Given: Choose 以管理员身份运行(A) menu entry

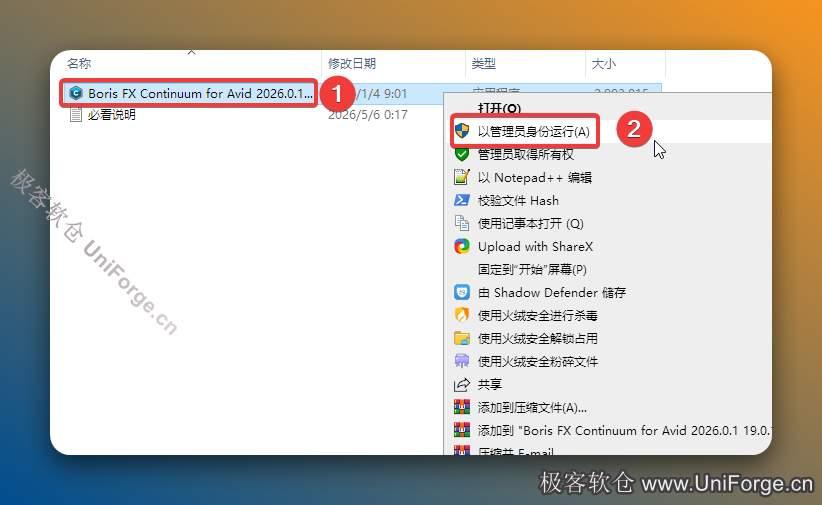Looking at the screenshot, I should coord(534,132).
